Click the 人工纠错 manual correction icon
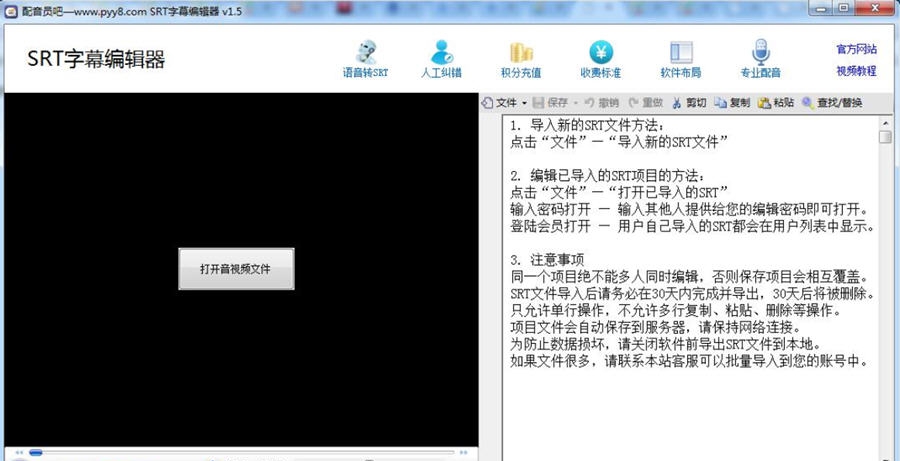The height and width of the screenshot is (461, 900). click(440, 56)
